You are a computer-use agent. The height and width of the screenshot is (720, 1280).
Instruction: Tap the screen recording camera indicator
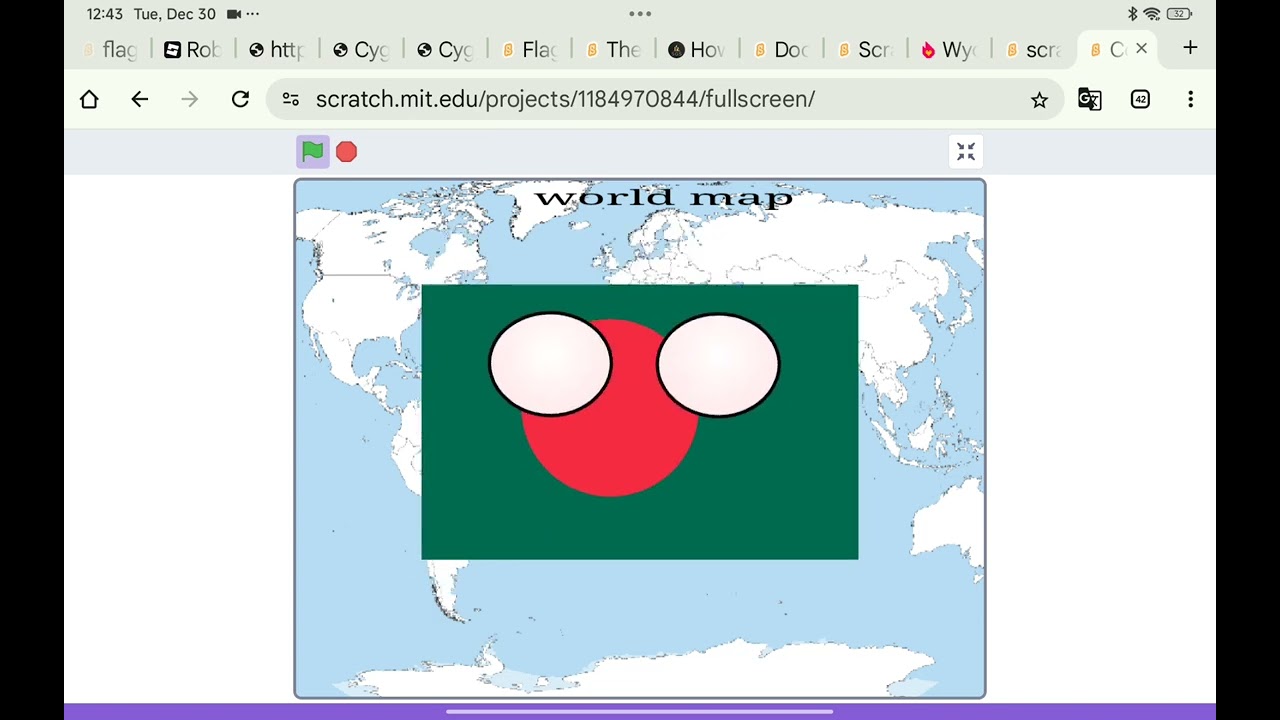click(234, 14)
